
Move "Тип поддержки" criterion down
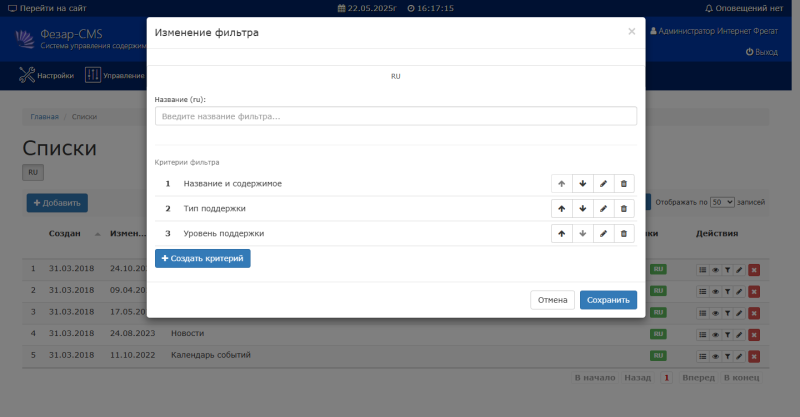(x=582, y=208)
